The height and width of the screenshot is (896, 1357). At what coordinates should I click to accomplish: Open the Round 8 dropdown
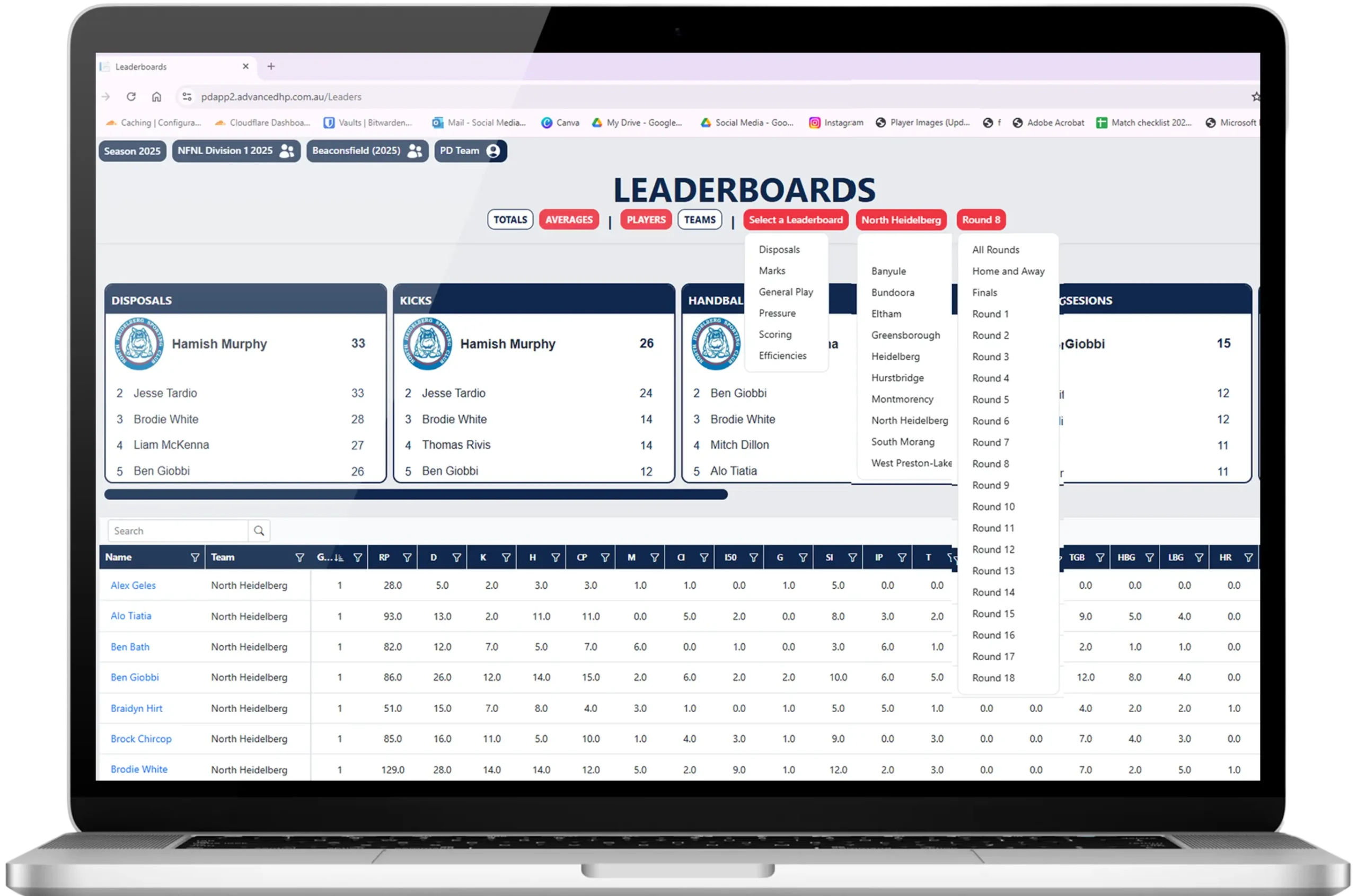click(x=981, y=220)
